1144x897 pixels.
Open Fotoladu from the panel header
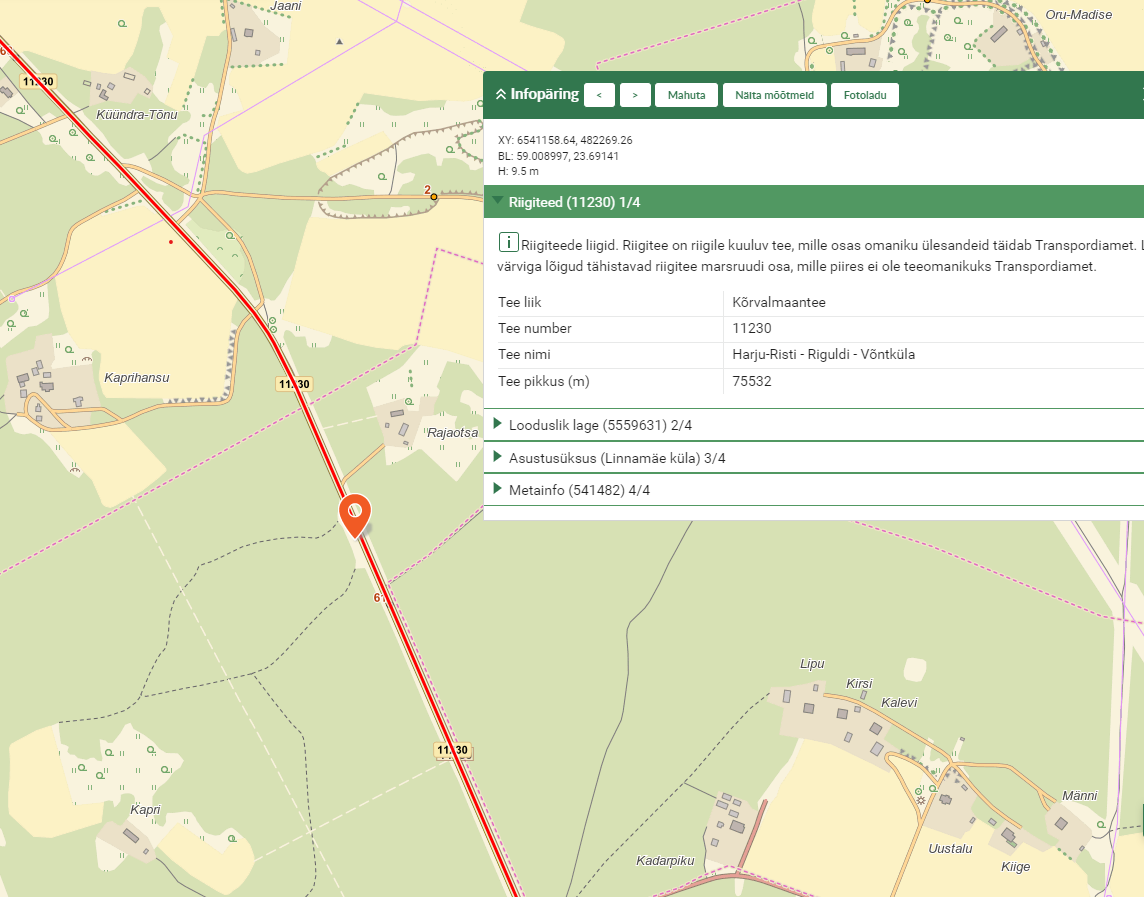(864, 95)
